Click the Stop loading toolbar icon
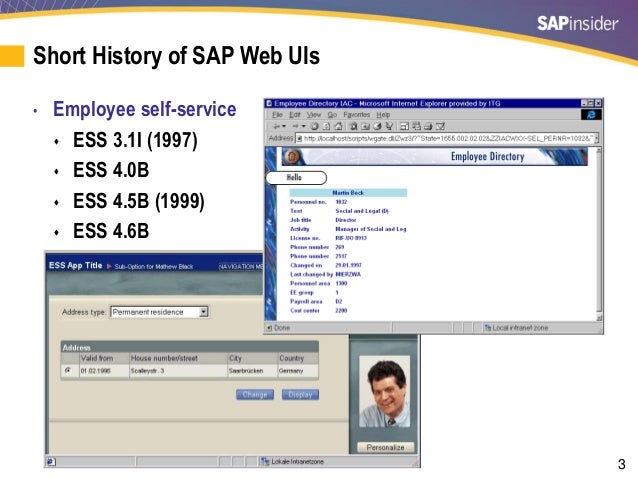The image size is (638, 479). (315, 126)
